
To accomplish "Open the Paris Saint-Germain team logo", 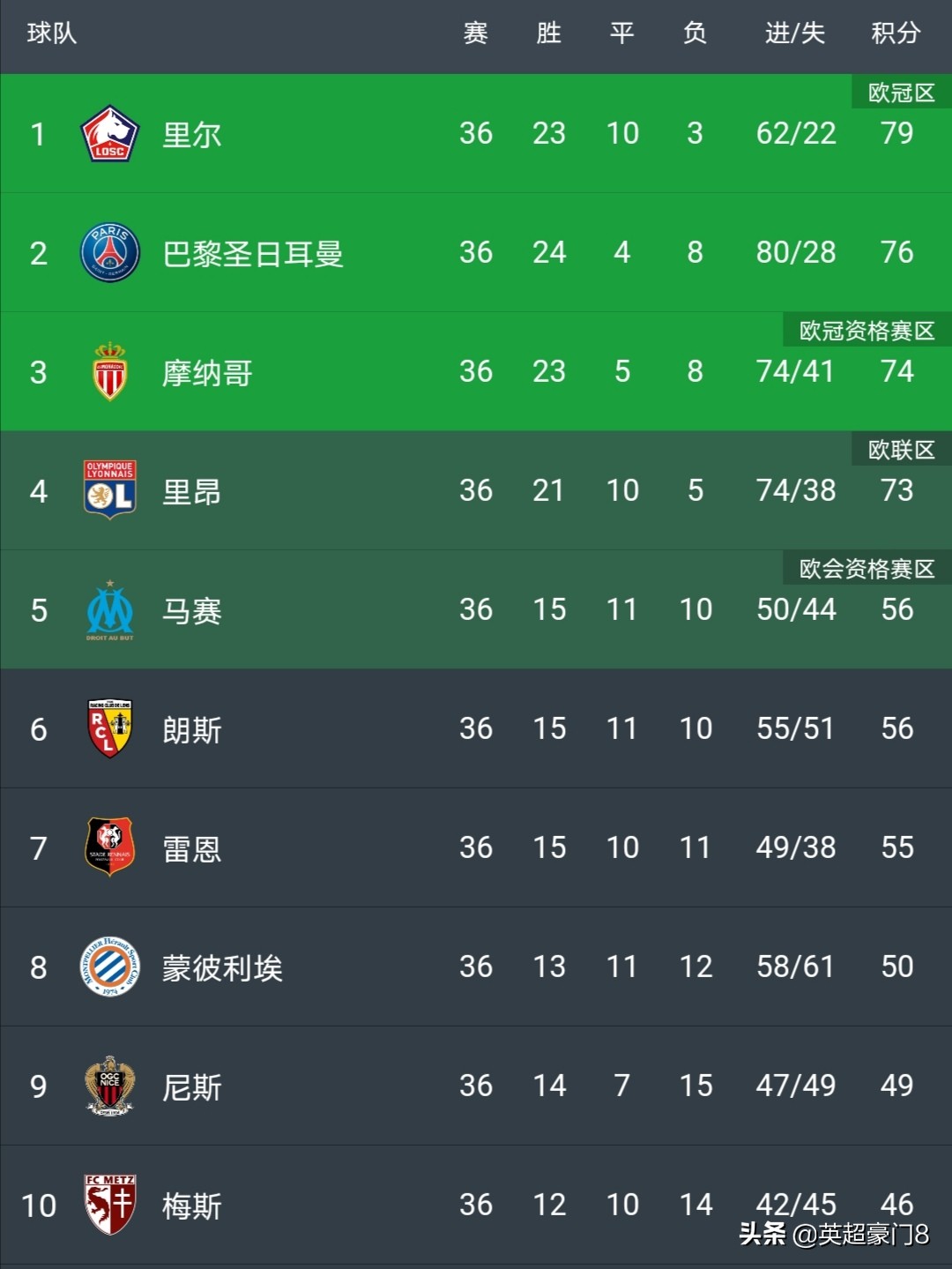I will [x=109, y=253].
